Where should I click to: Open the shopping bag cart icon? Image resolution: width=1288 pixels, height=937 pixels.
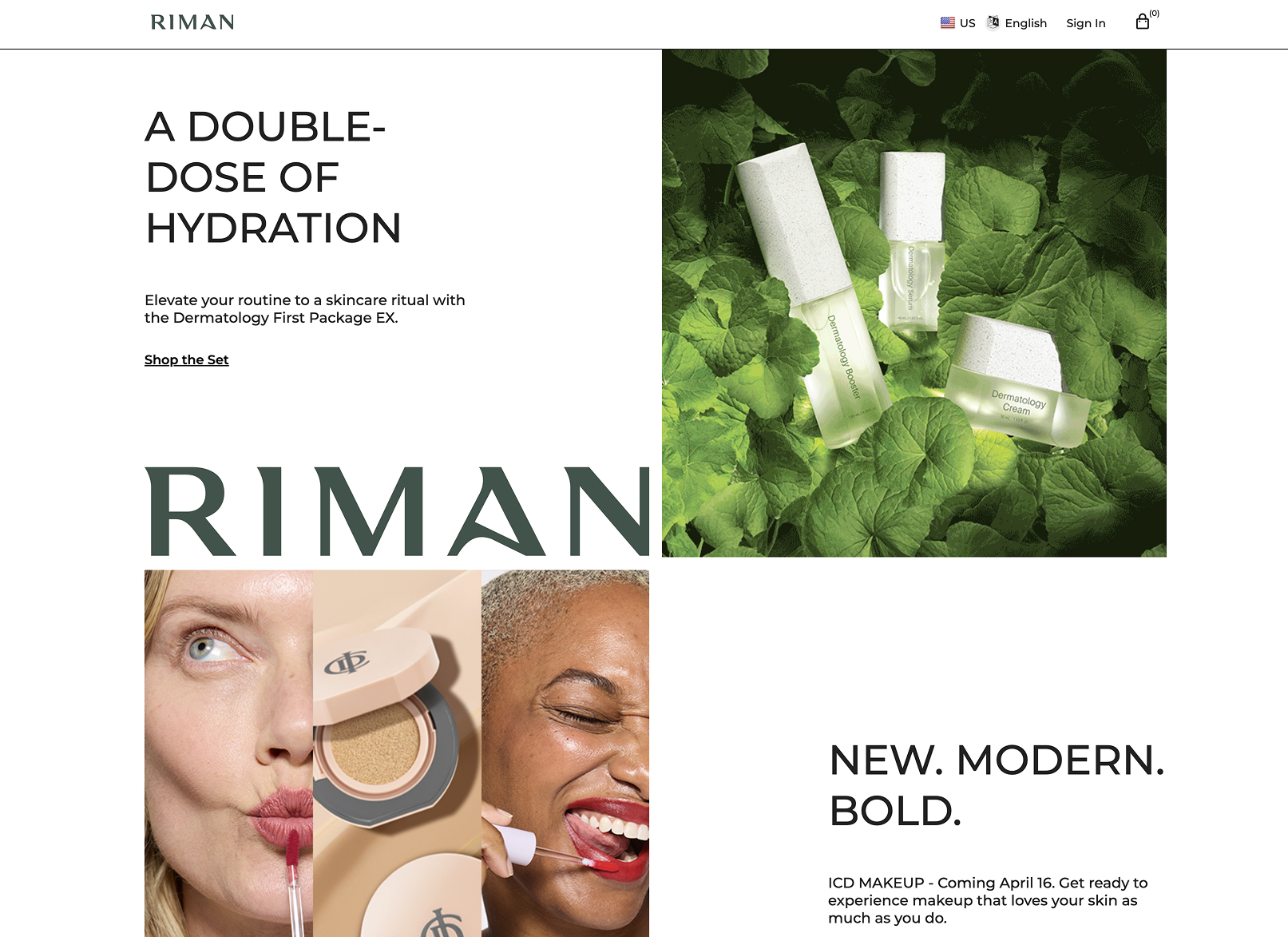point(1142,22)
